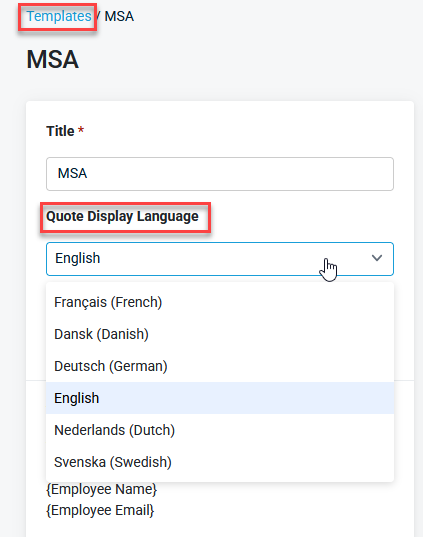Image resolution: width=423 pixels, height=537 pixels.
Task: Click the MSA breadcrumb item
Action: pos(119,16)
